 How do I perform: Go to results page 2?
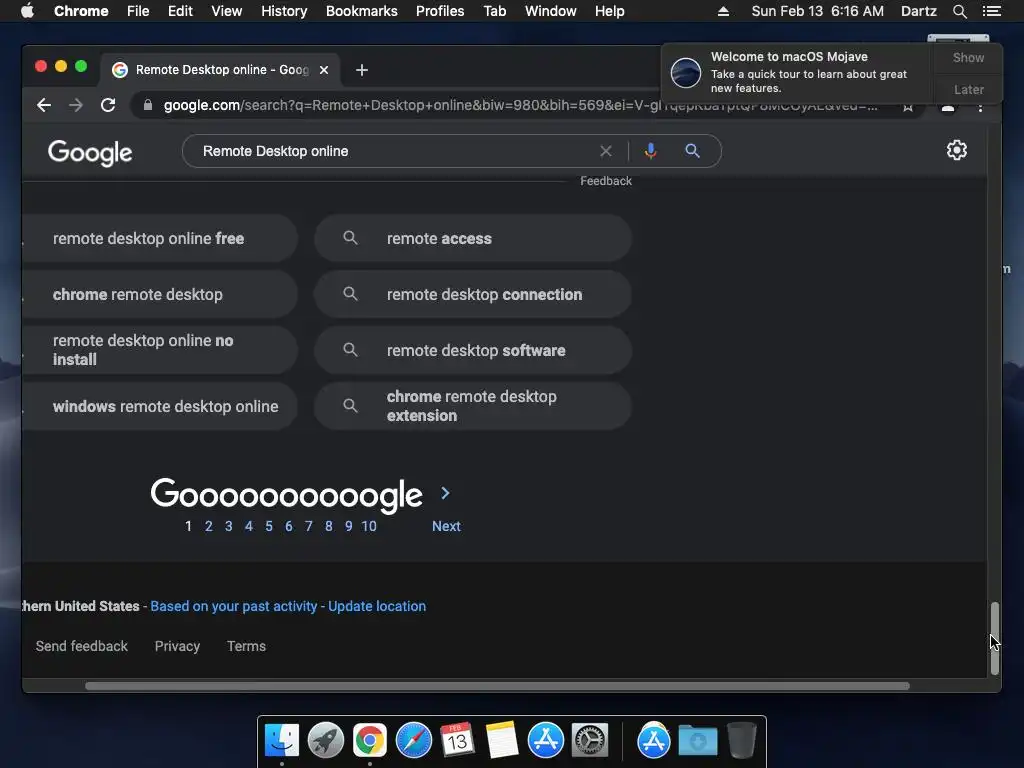tap(208, 526)
